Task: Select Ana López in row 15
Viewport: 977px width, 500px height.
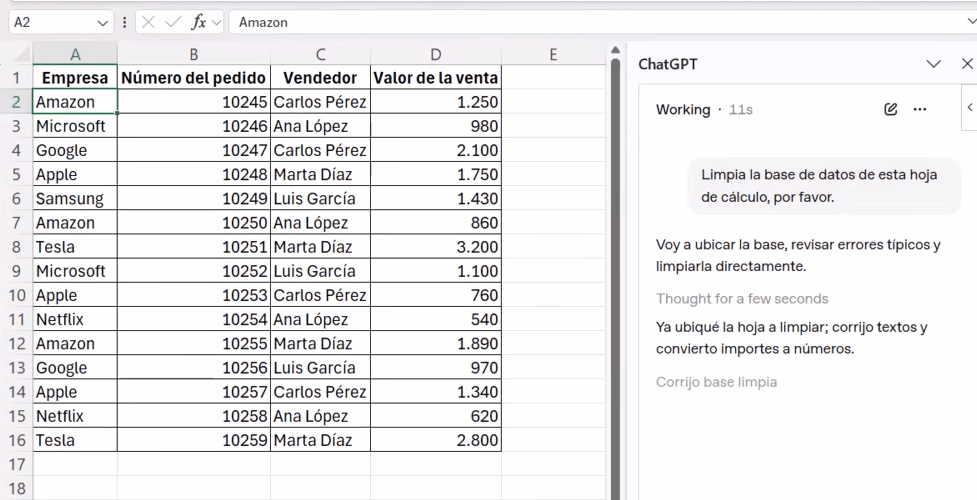Action: click(x=320, y=416)
